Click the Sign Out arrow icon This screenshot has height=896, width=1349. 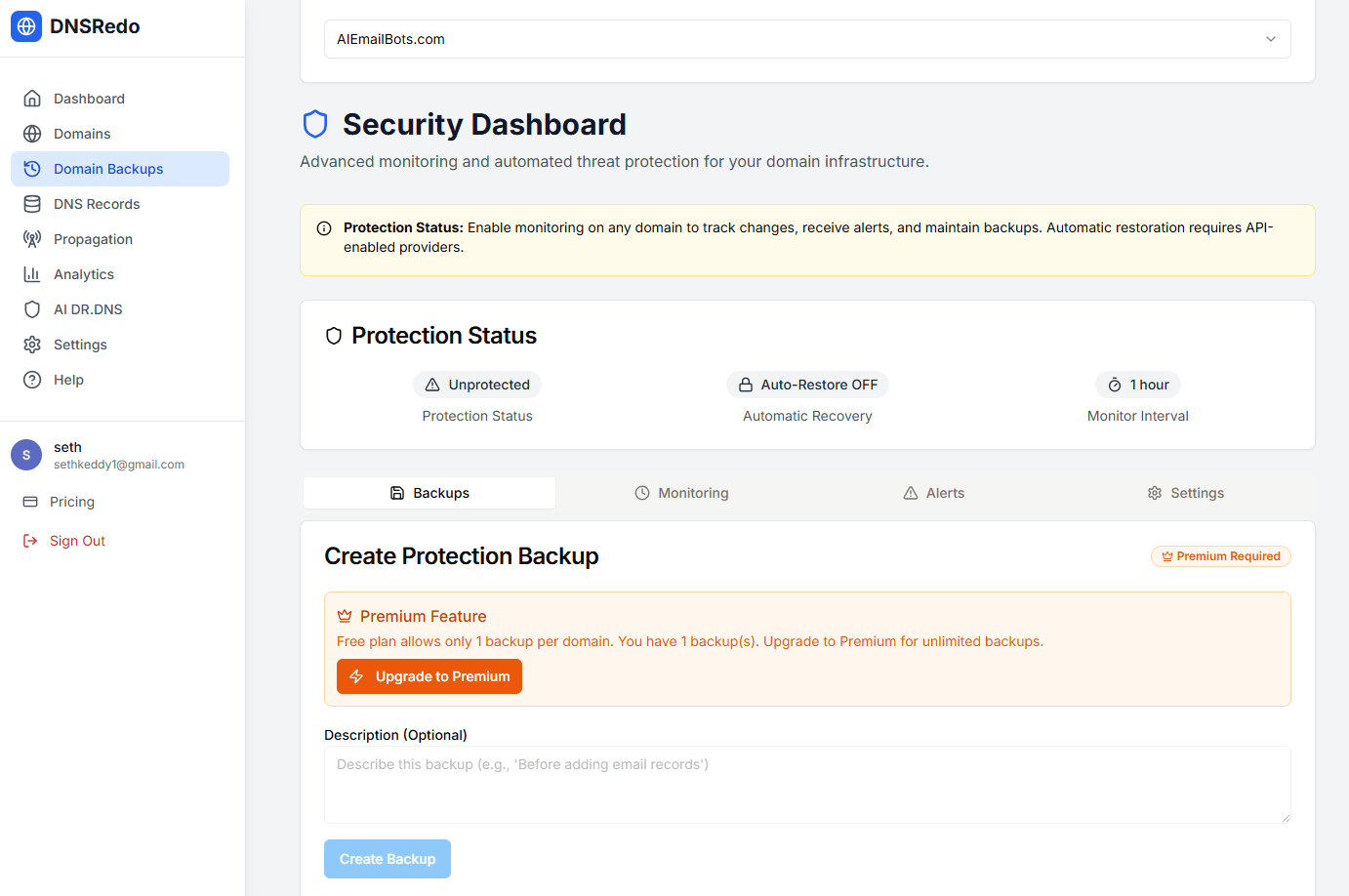point(30,541)
